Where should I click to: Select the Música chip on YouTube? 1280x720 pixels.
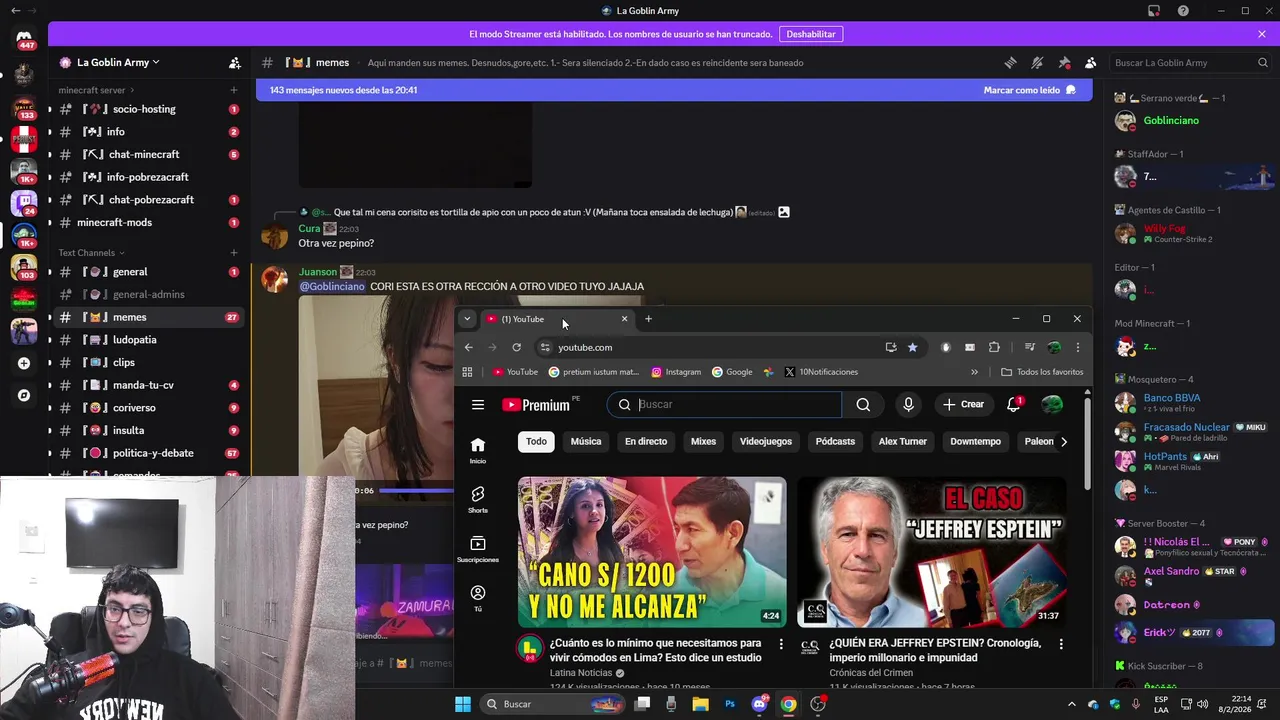point(586,441)
